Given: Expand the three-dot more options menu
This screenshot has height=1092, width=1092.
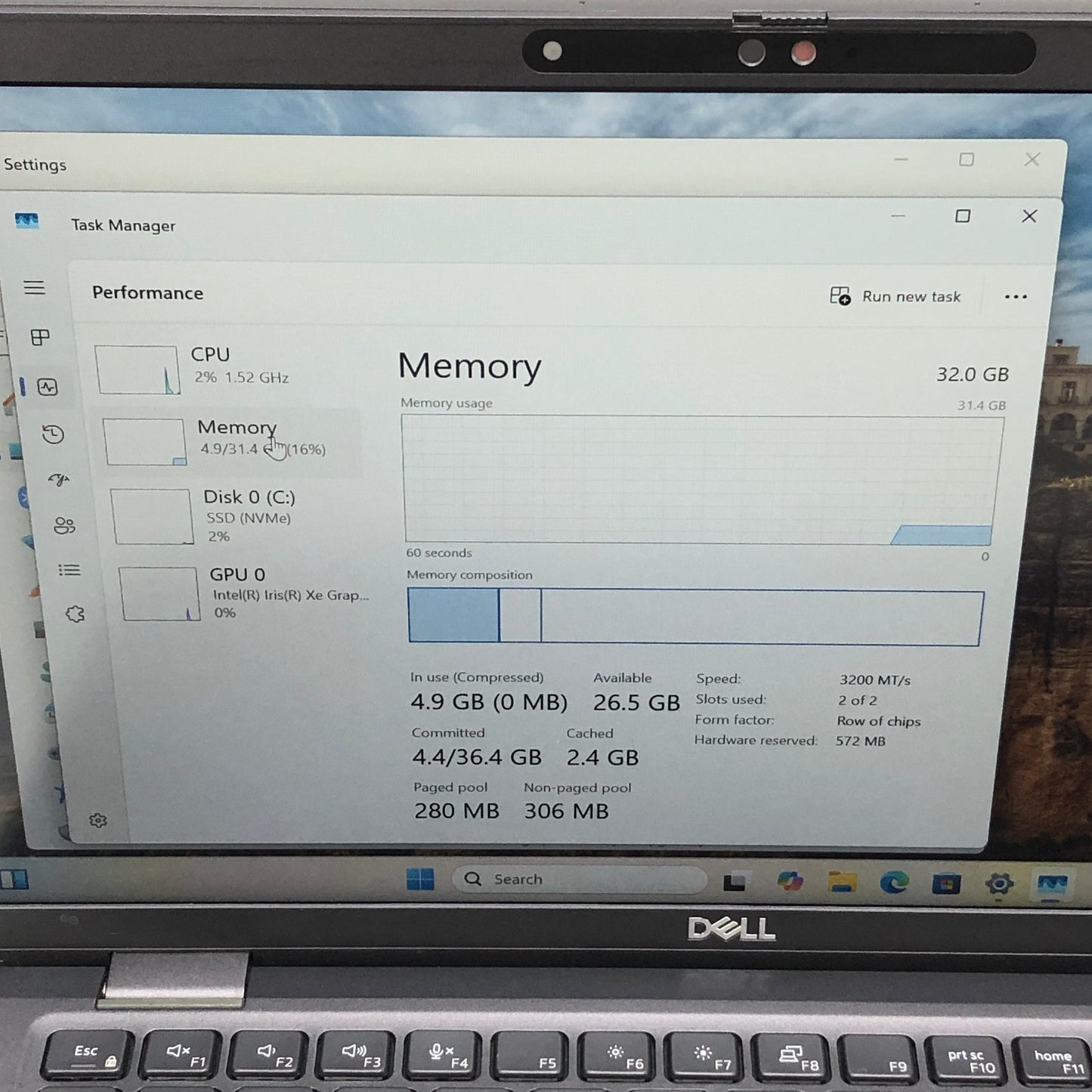Looking at the screenshot, I should [x=1016, y=297].
